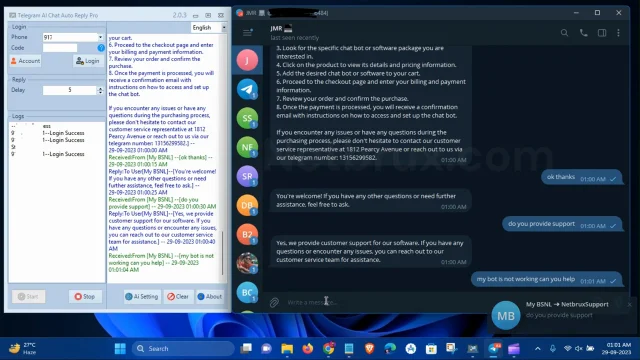
Task: Open the About window
Action: [210, 296]
